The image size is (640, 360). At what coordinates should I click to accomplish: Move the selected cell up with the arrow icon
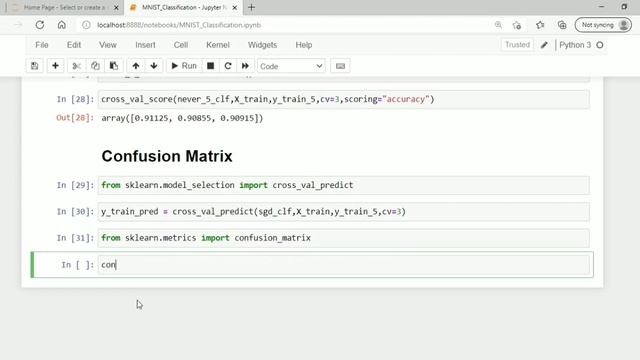tap(136, 66)
